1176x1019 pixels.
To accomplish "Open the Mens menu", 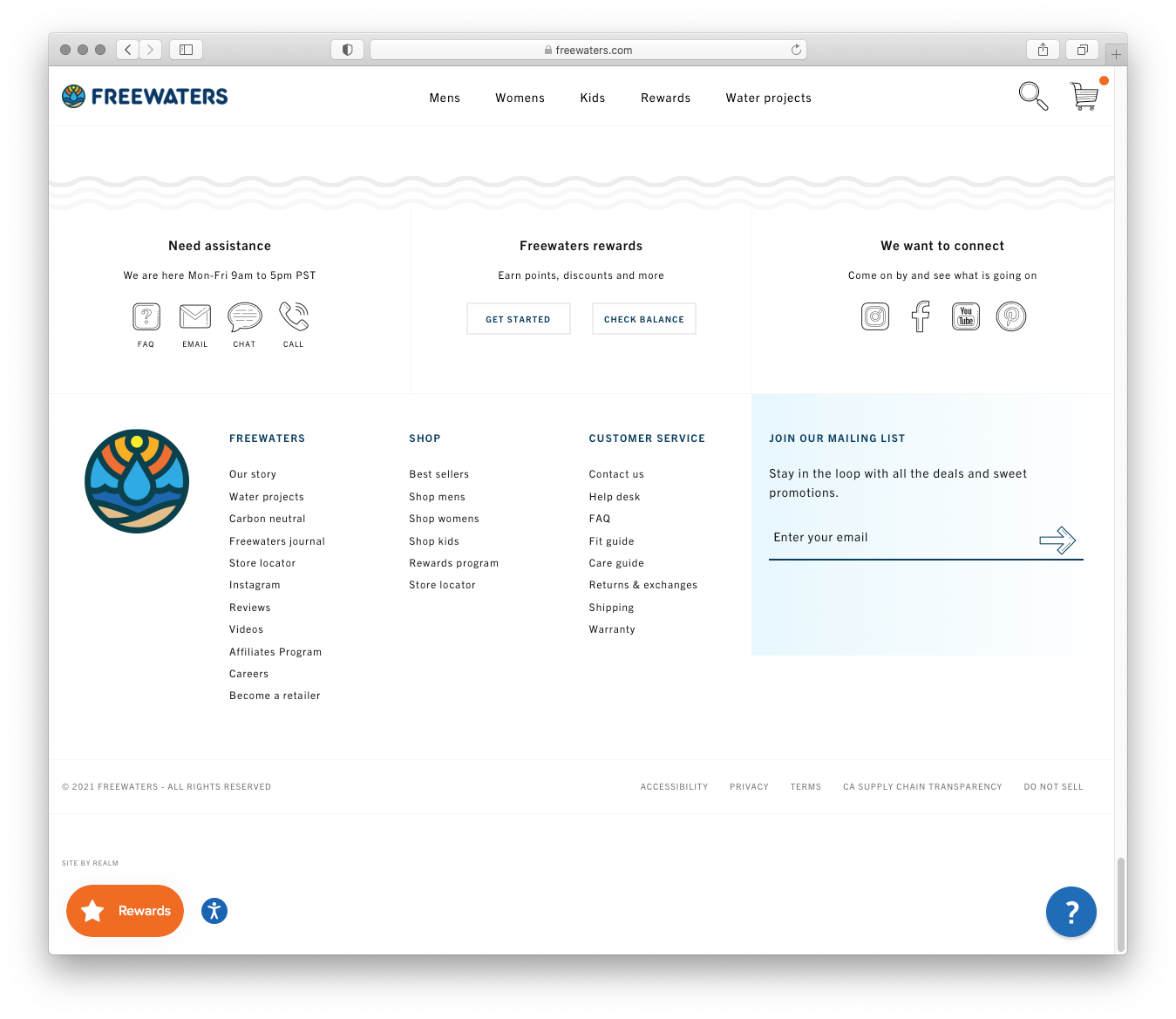I will (x=445, y=98).
